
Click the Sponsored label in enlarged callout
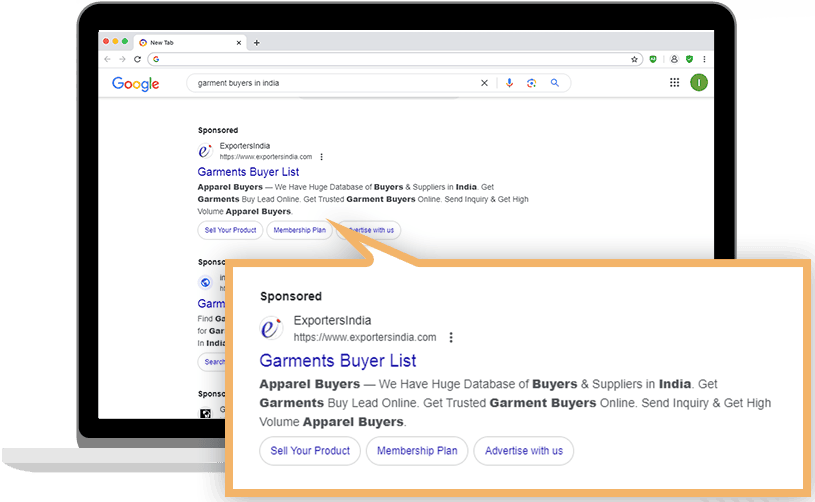coord(291,296)
